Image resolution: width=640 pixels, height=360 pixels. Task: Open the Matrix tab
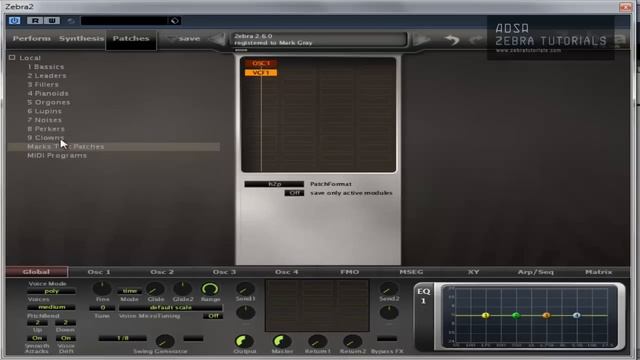pyautogui.click(x=598, y=272)
